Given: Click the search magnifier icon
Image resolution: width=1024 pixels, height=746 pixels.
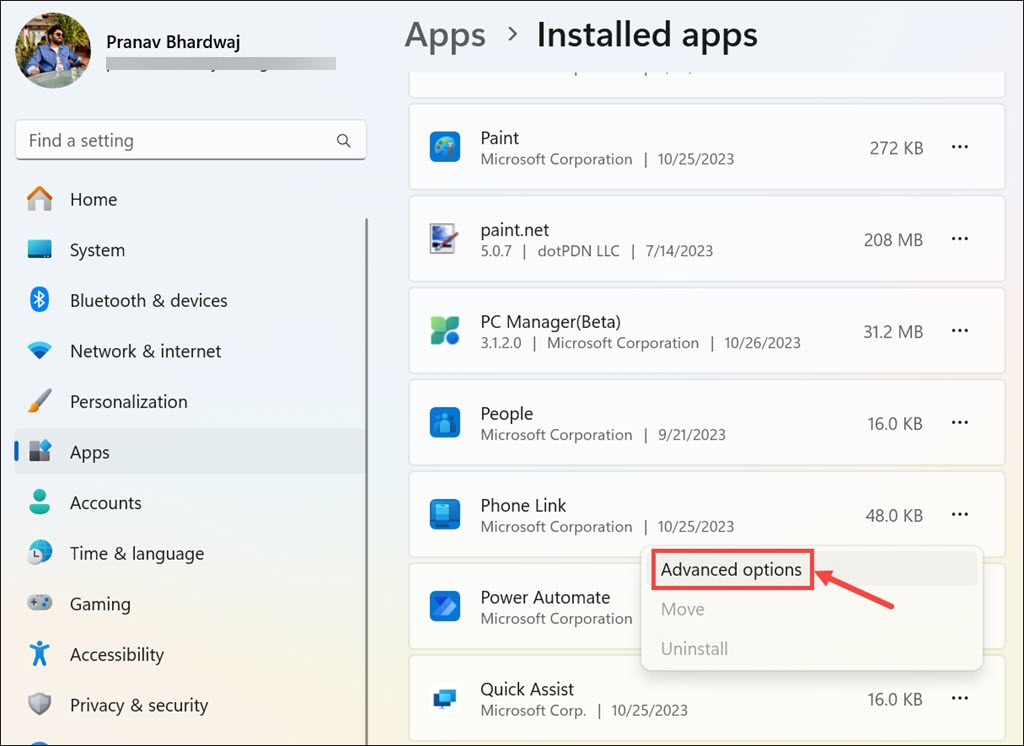Looking at the screenshot, I should pyautogui.click(x=344, y=141).
